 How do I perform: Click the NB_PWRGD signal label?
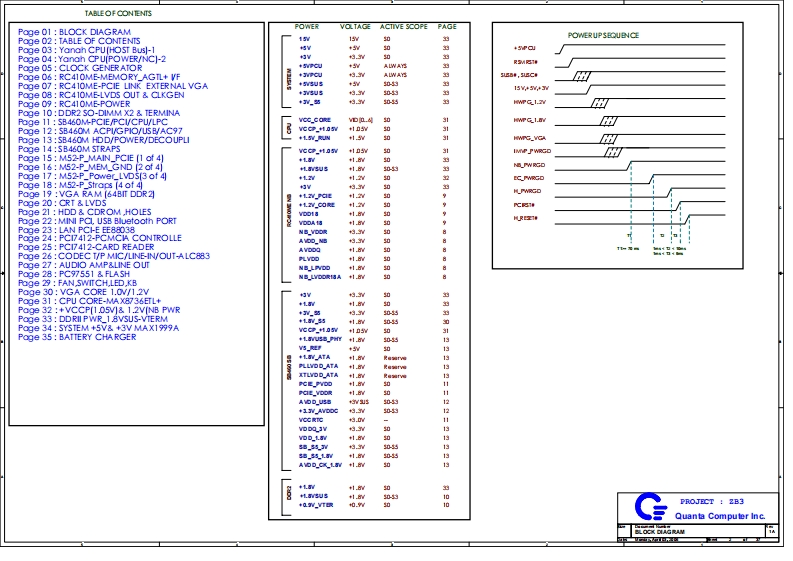point(528,163)
